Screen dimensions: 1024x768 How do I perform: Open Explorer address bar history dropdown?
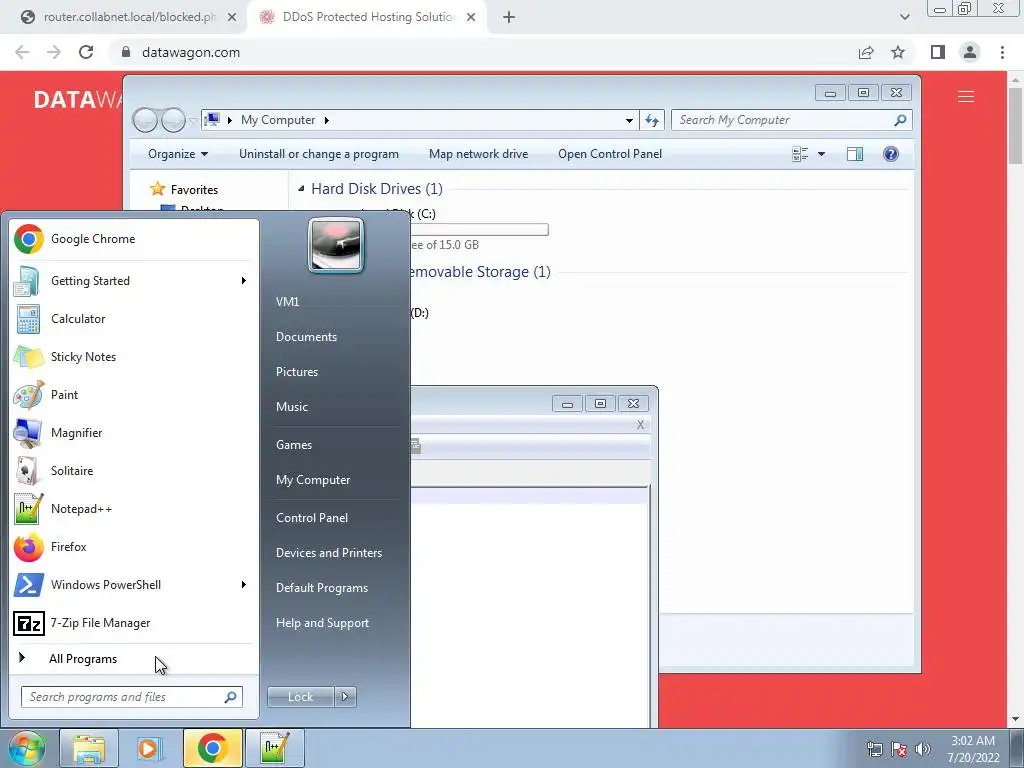629,120
